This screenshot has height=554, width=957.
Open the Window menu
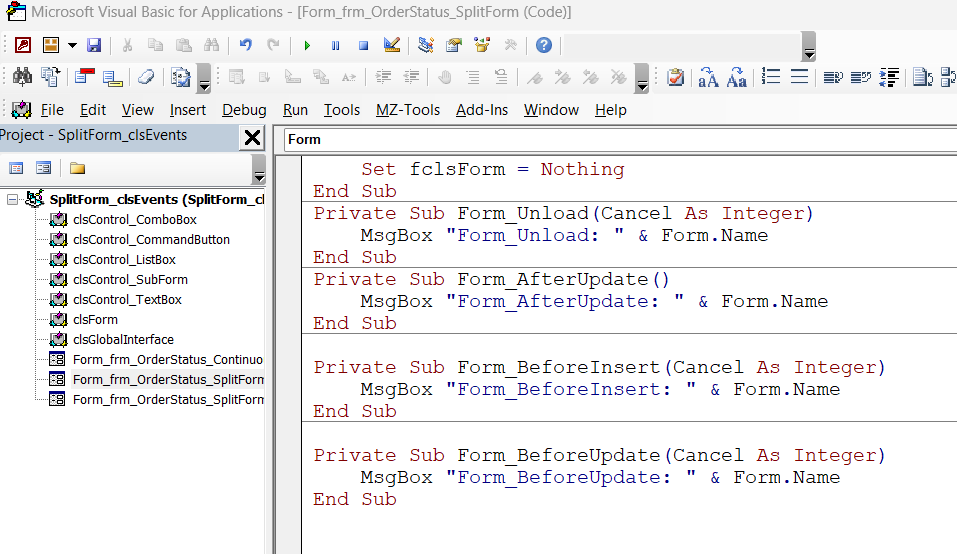[551, 110]
